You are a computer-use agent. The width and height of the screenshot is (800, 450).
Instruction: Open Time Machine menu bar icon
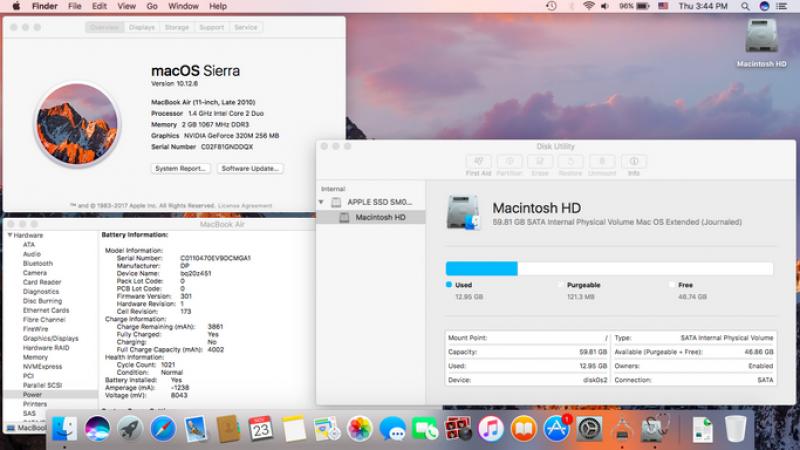551,6
